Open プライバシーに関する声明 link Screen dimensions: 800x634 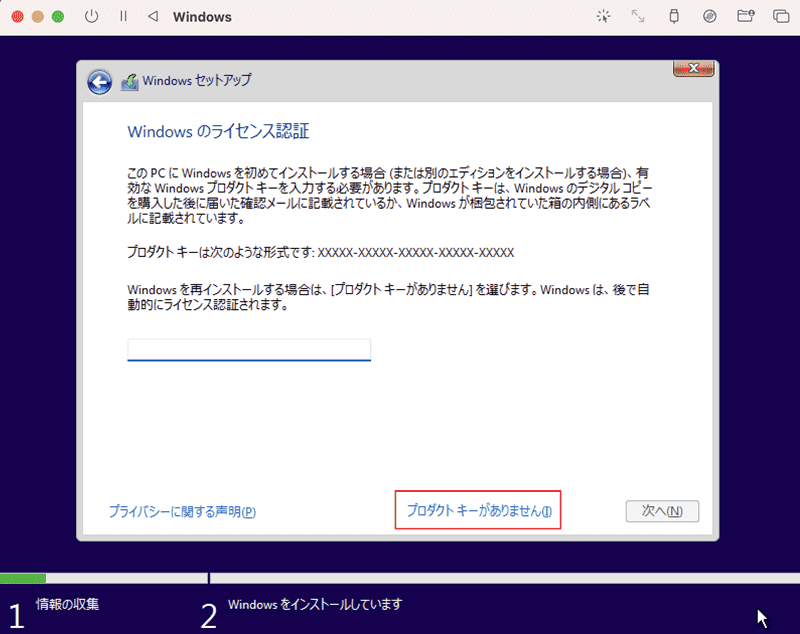[182, 512]
